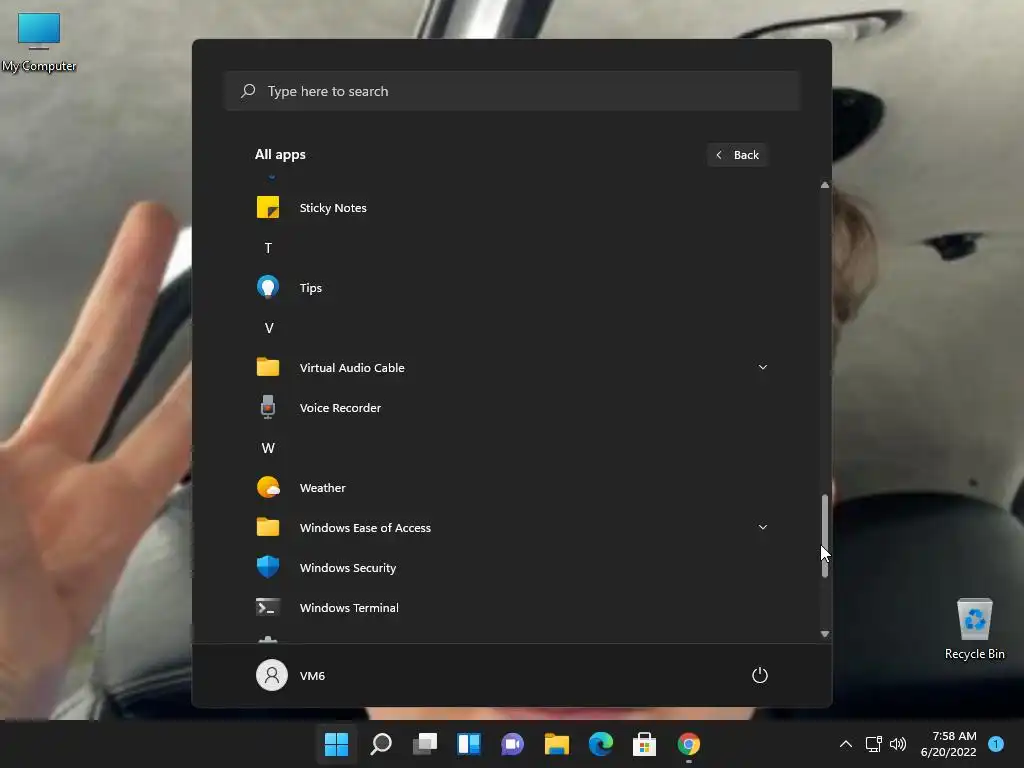Launch Weather via its sun icon
The width and height of the screenshot is (1024, 768).
click(x=268, y=487)
